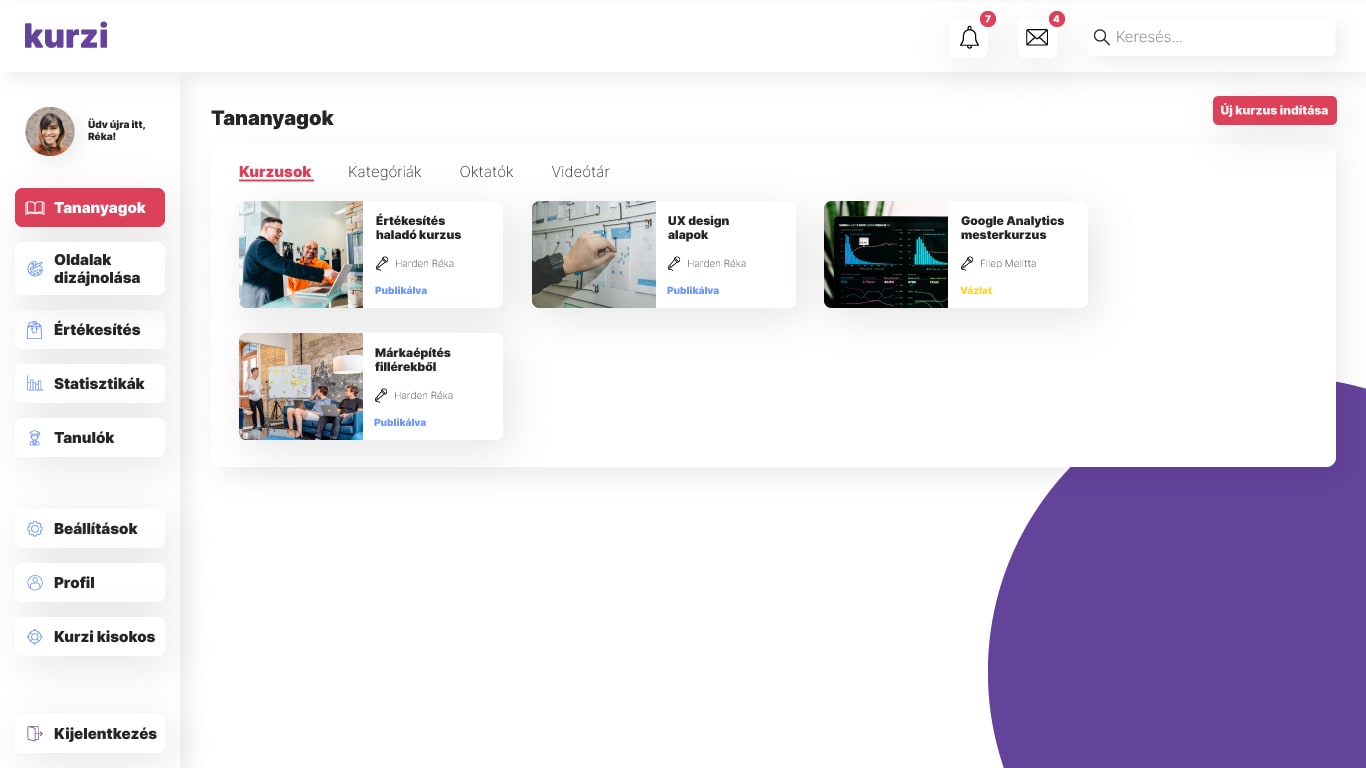Image resolution: width=1366 pixels, height=768 pixels.
Task: Switch to the Kategóriák tab
Action: click(x=385, y=172)
